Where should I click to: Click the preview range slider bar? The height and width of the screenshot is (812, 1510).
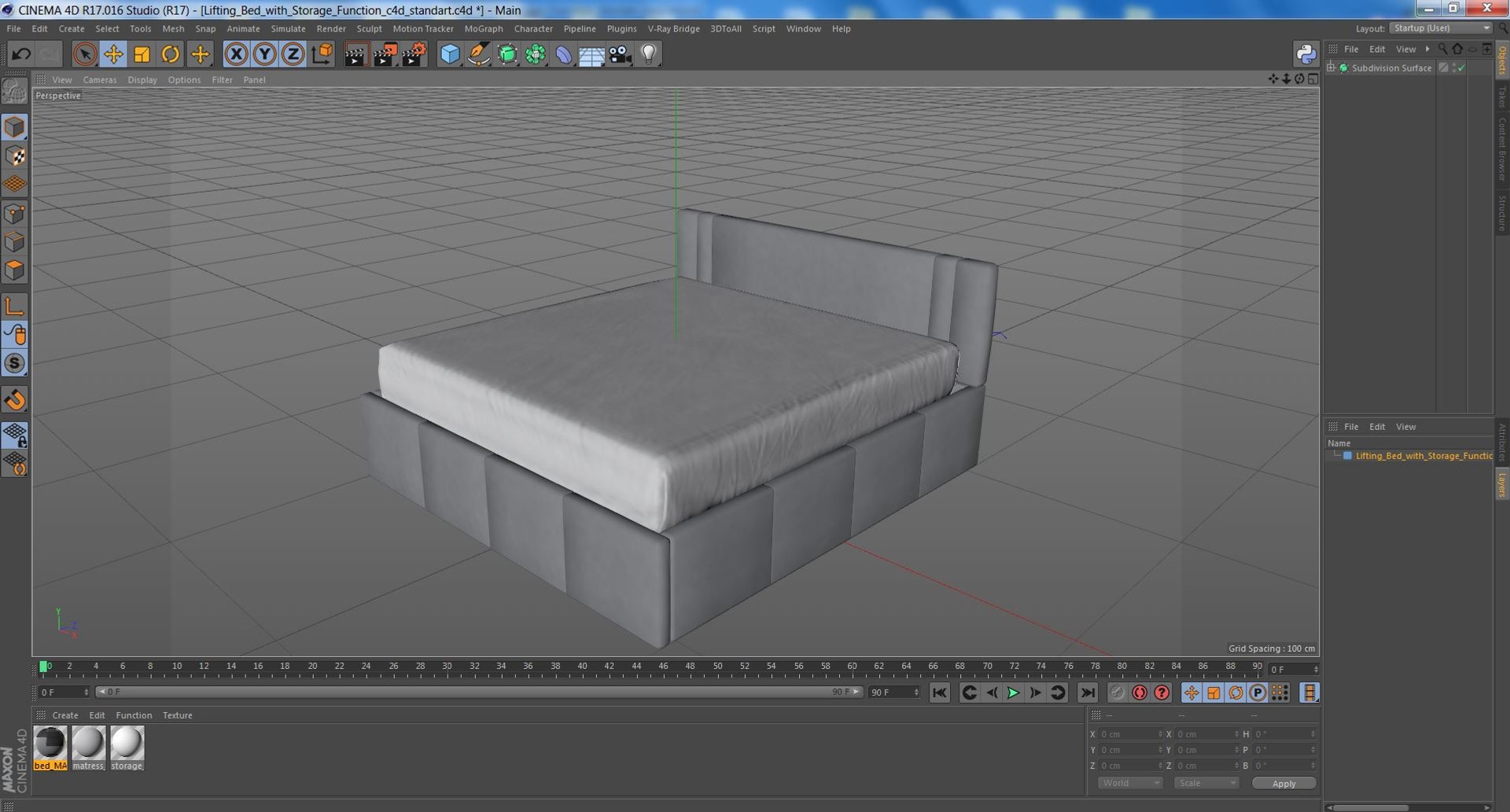pyautogui.click(x=478, y=692)
